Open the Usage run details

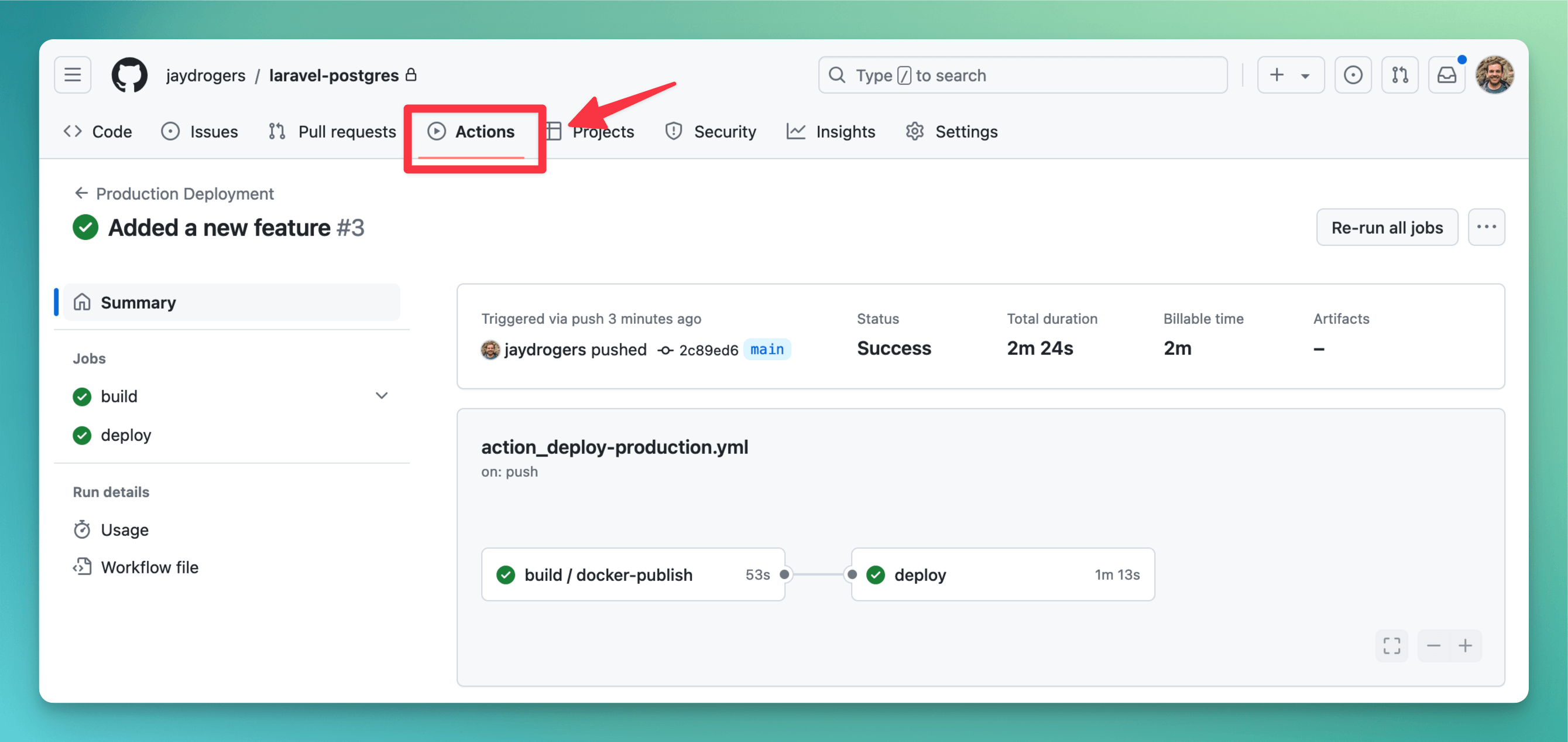(x=123, y=529)
